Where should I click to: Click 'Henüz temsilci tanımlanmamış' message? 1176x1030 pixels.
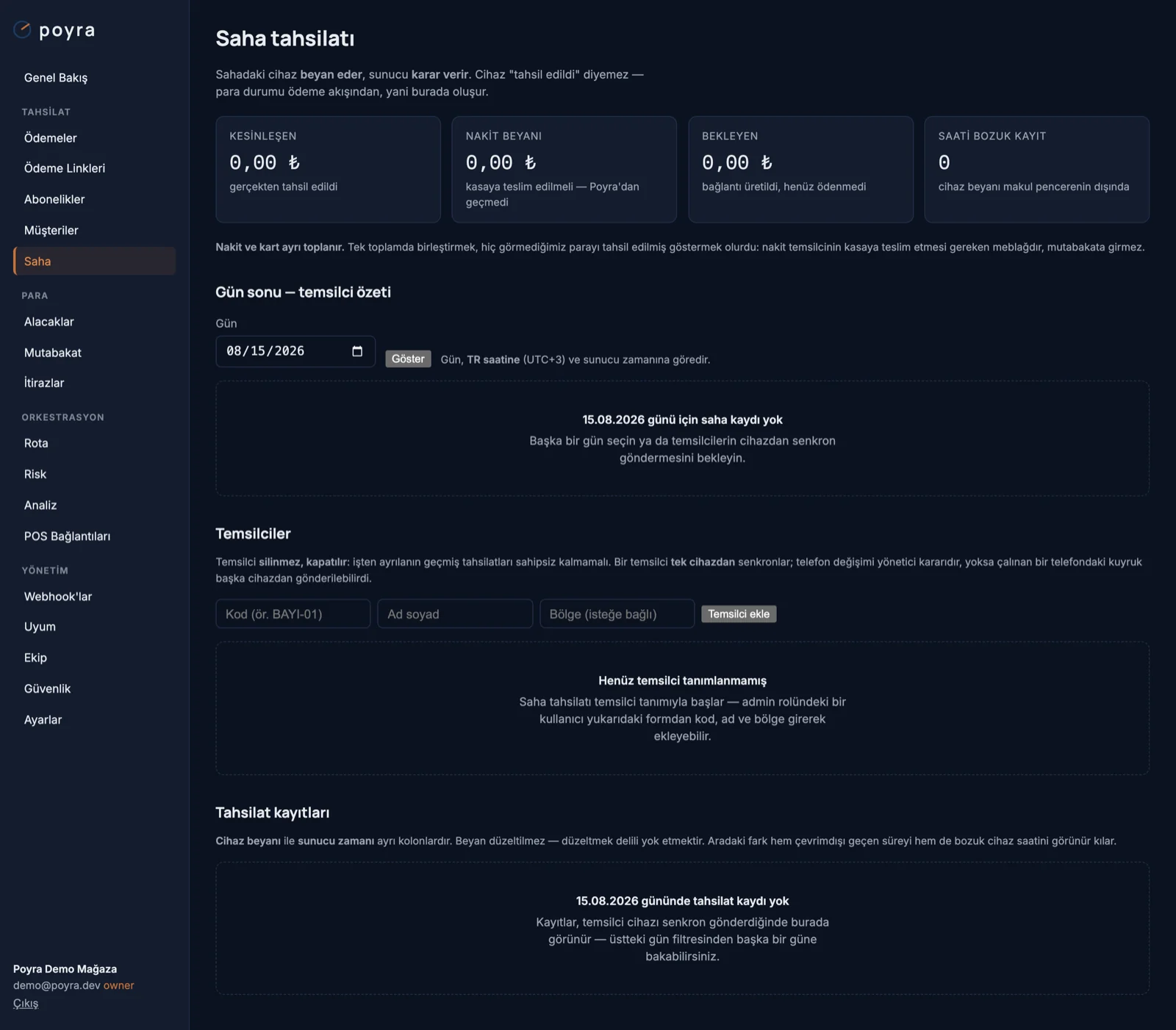pyautogui.click(x=682, y=681)
